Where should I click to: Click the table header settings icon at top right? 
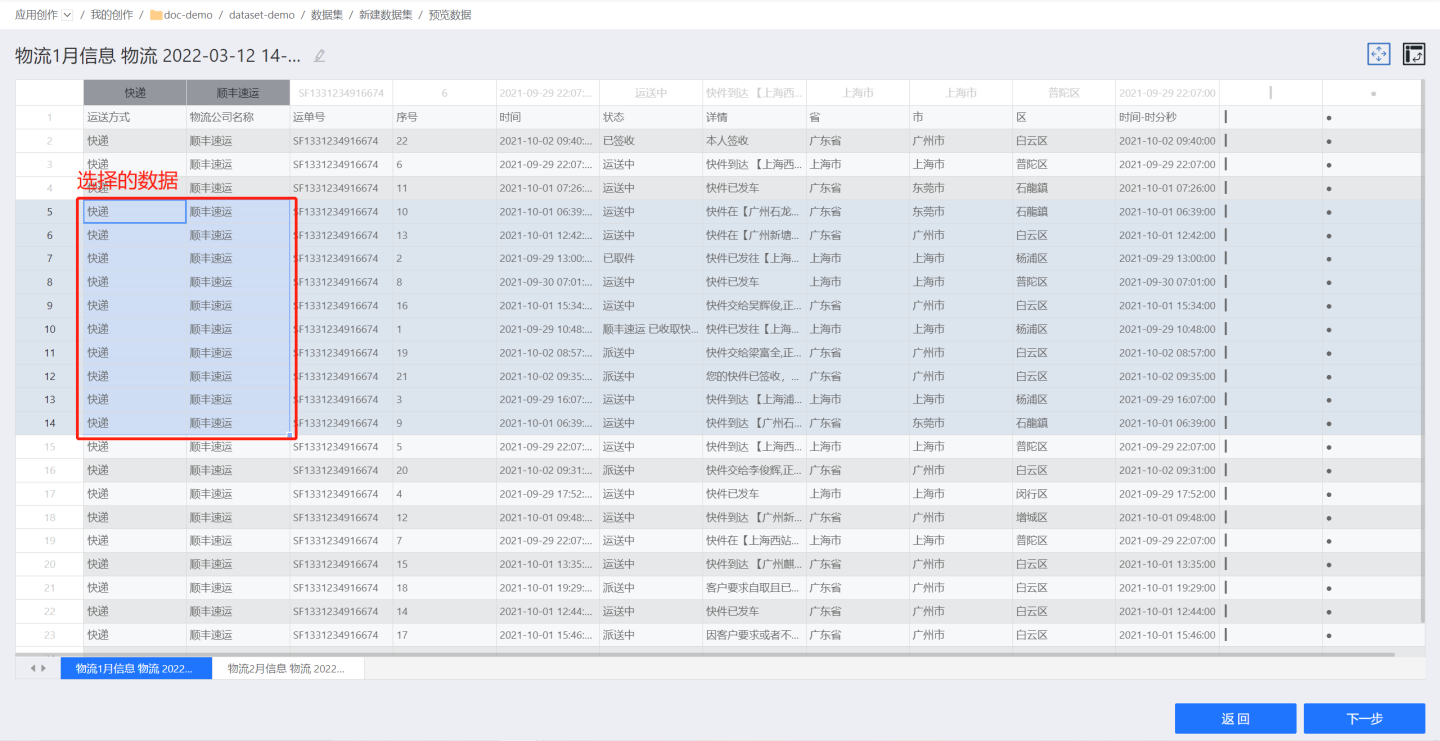tap(1414, 55)
